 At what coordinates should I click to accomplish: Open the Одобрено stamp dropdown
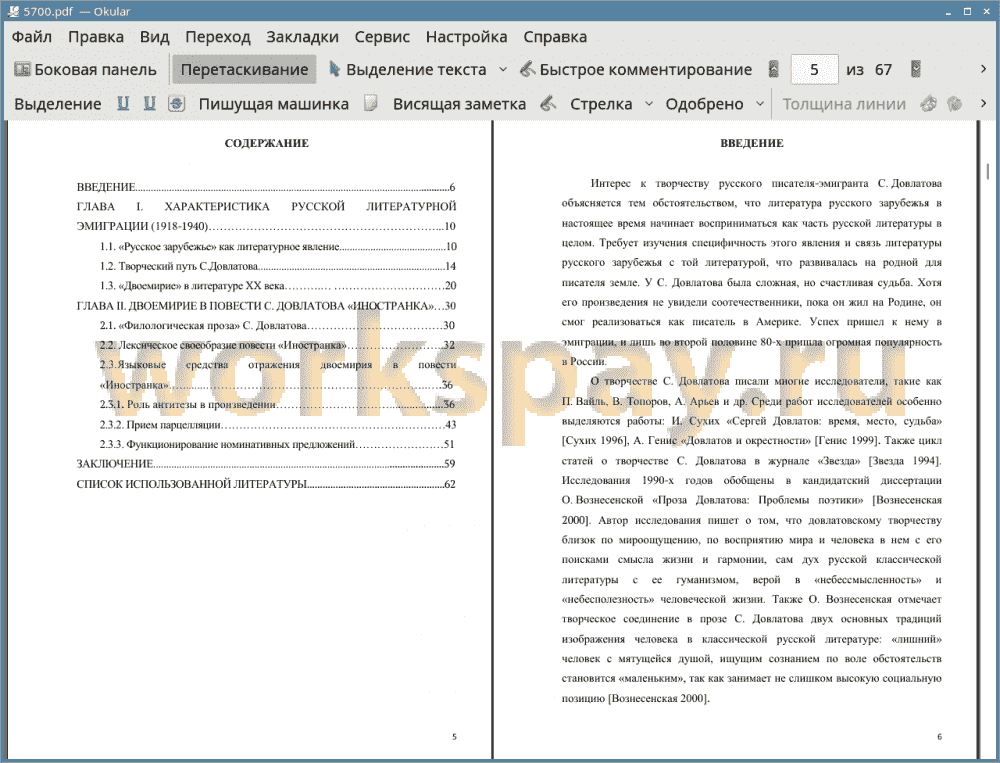pos(760,103)
